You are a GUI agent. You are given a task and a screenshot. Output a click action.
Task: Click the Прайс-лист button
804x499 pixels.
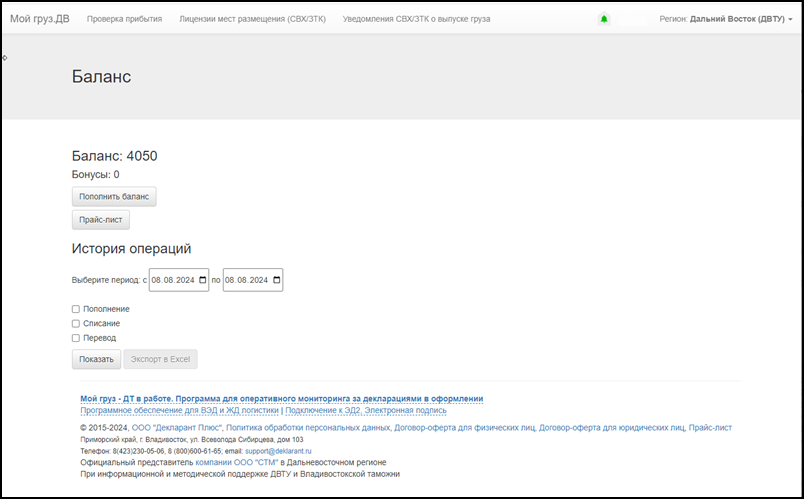(101, 220)
